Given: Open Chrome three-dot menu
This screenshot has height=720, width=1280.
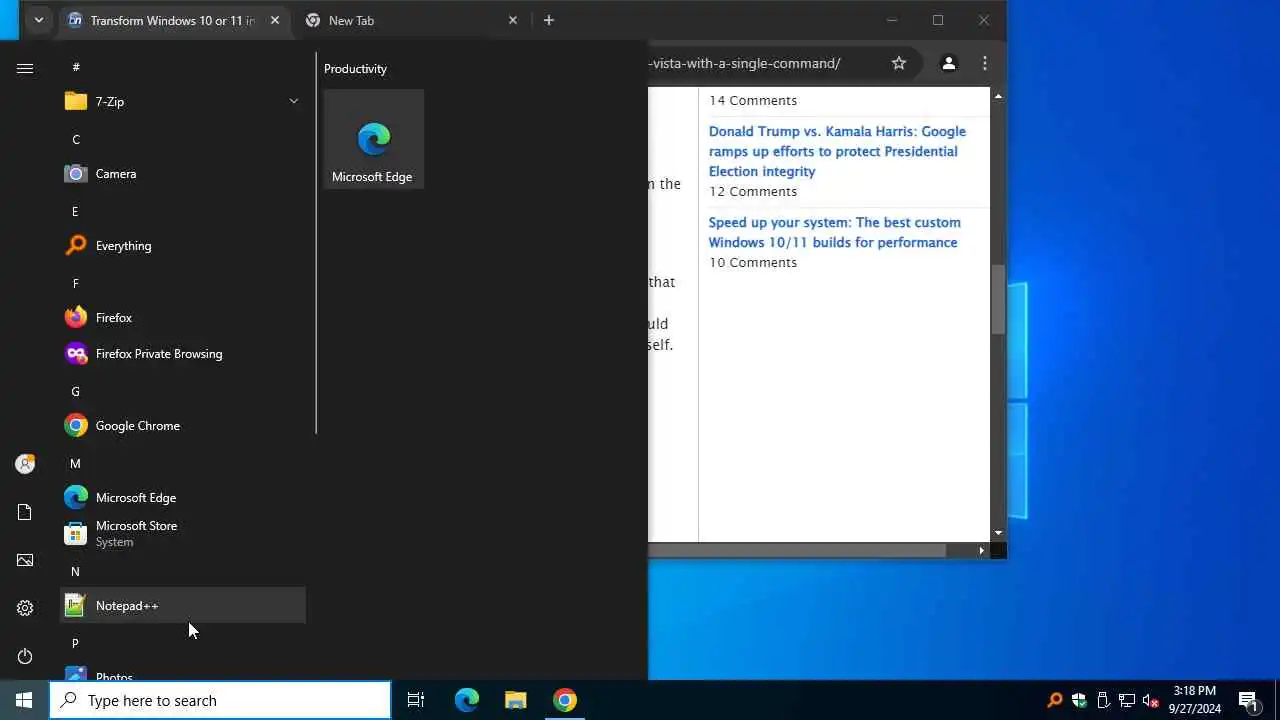Looking at the screenshot, I should pyautogui.click(x=985, y=63).
